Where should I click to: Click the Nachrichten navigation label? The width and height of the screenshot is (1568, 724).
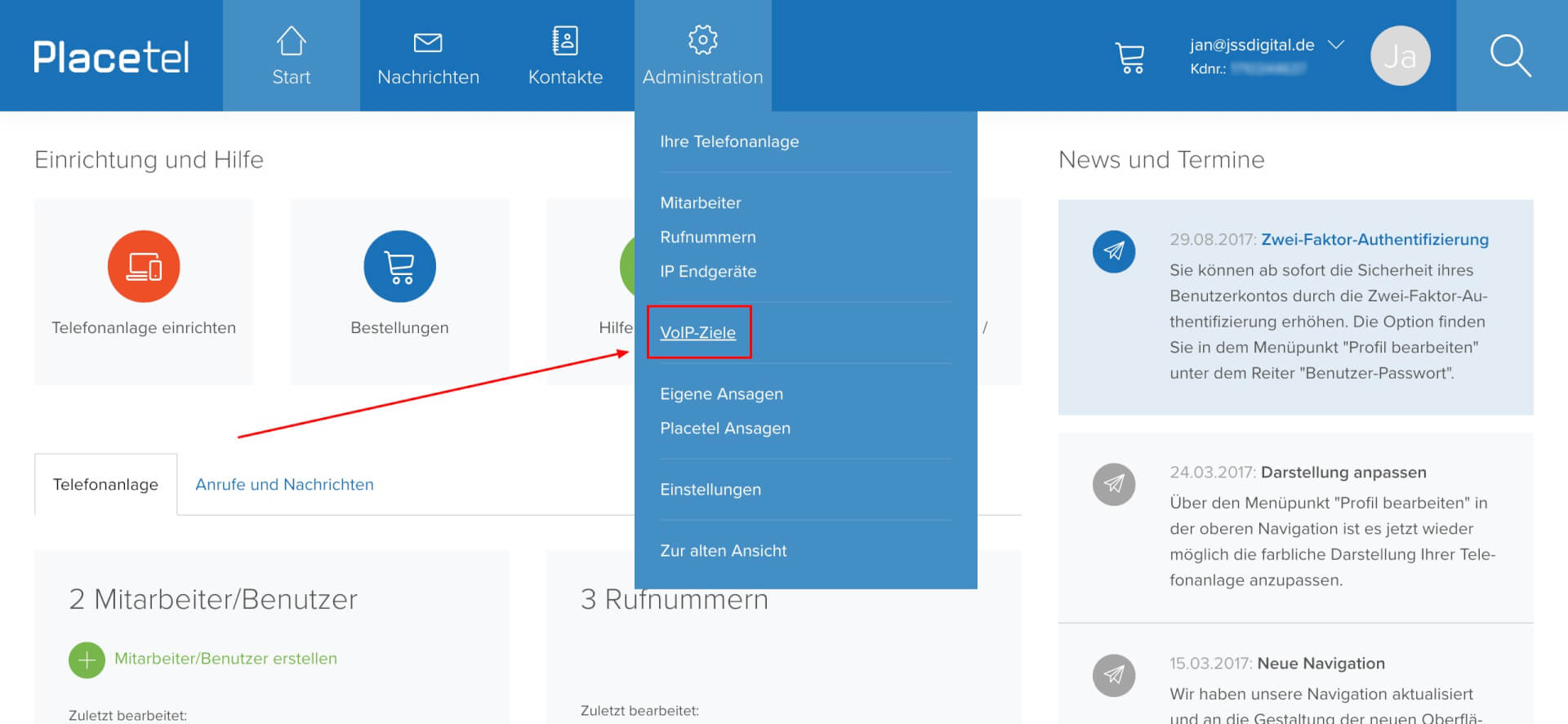click(428, 77)
